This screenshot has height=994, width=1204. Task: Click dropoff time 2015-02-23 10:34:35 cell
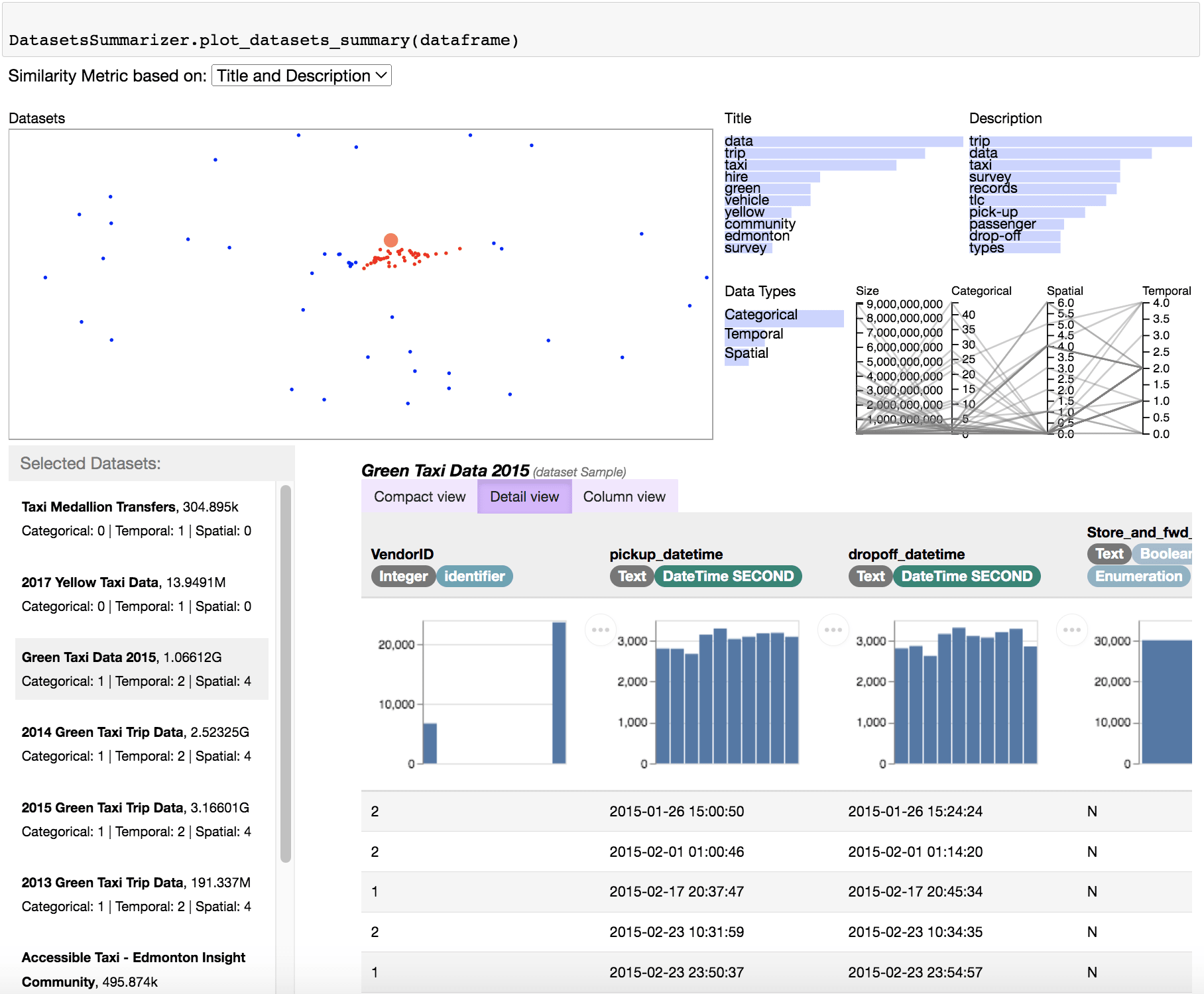(915, 932)
